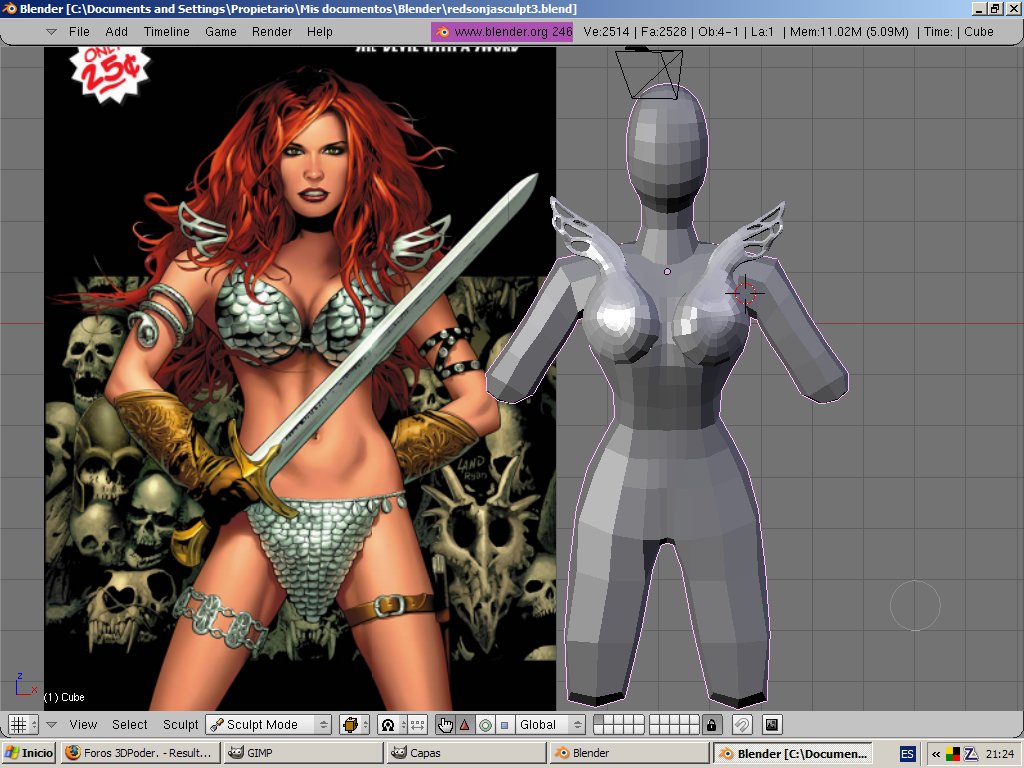This screenshot has height=768, width=1024.
Task: Open the Sculpt Mode dropdown
Action: pyautogui.click(x=268, y=724)
